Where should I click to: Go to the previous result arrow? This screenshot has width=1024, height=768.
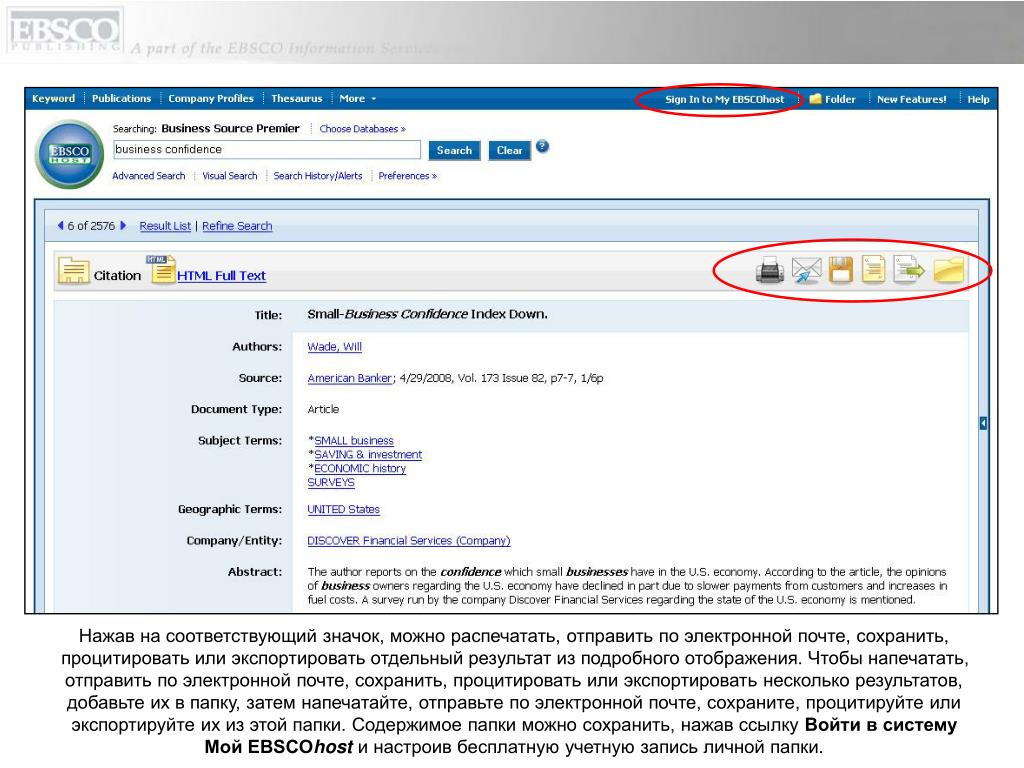click(x=61, y=225)
